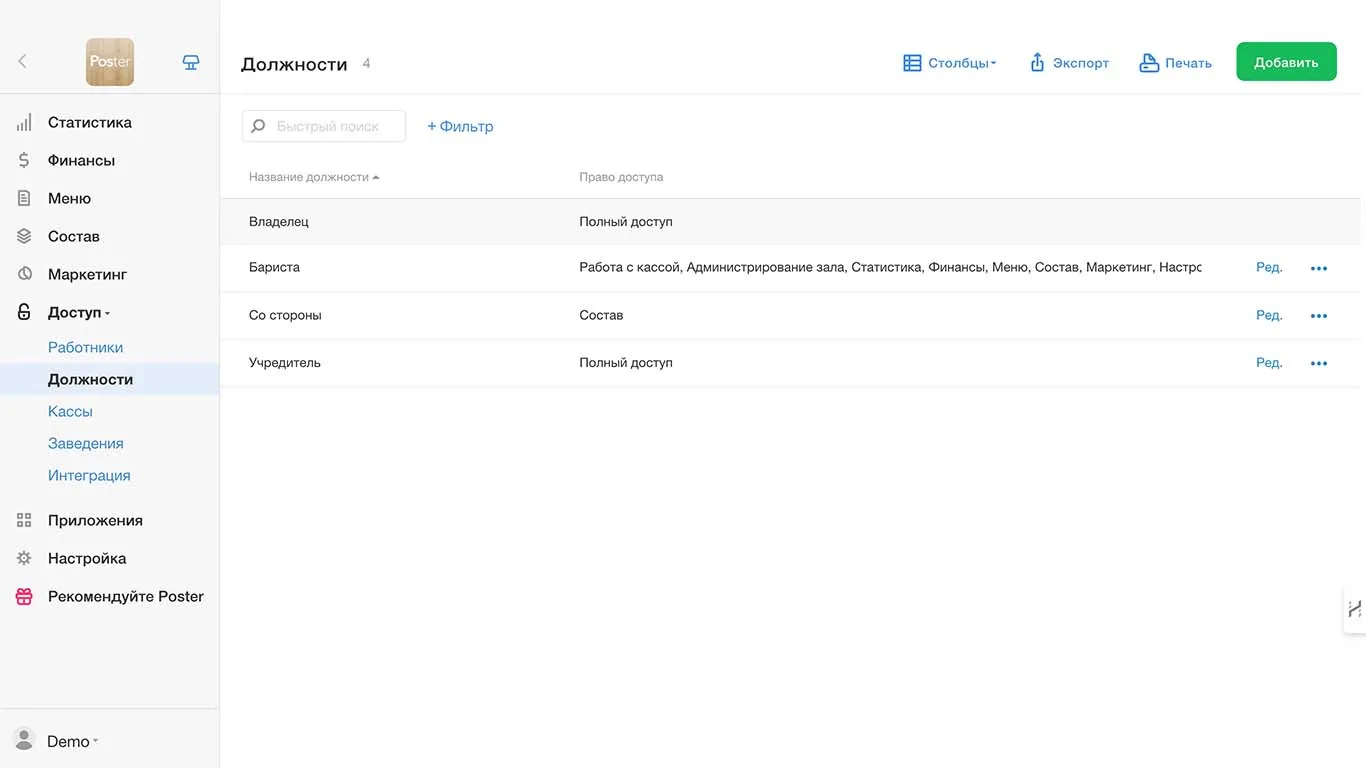
Task: Click the Poster logo thumbnail
Action: click(x=110, y=62)
